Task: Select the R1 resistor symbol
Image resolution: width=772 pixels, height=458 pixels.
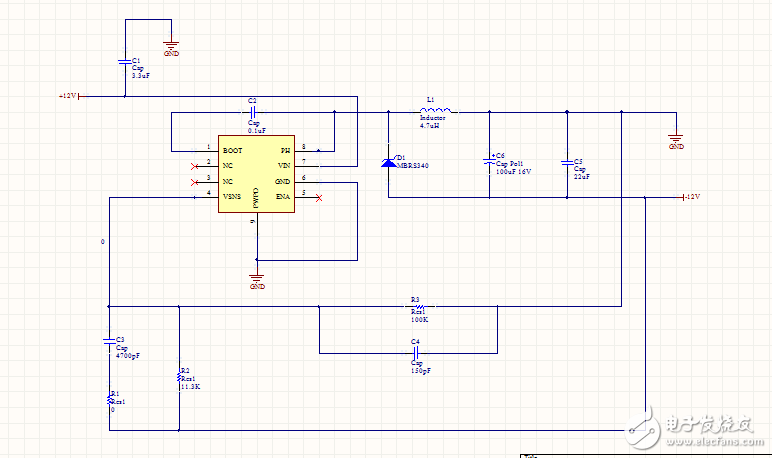Action: 110,400
